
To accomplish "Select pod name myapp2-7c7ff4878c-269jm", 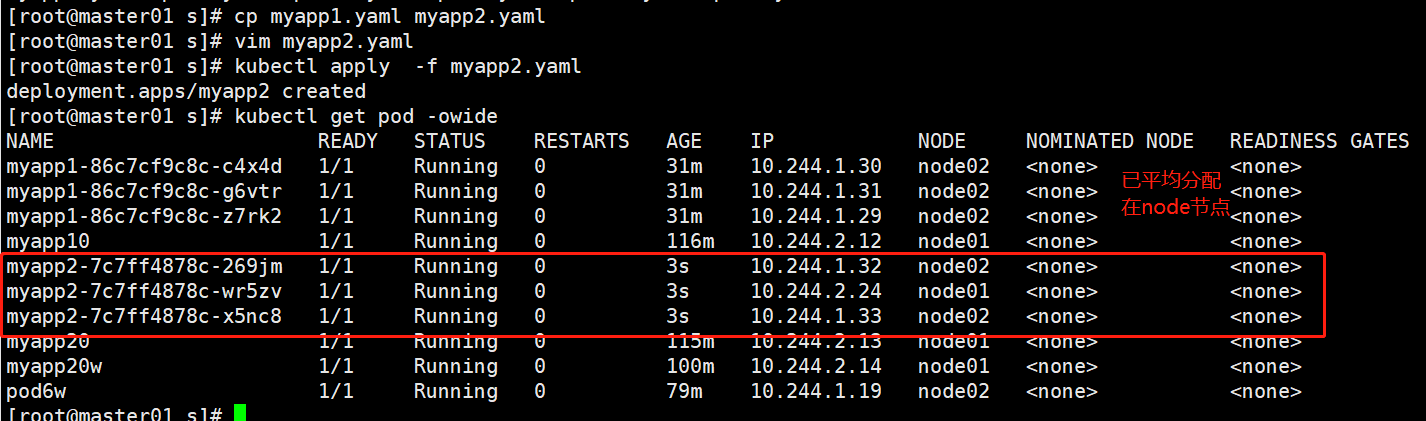I will click(144, 267).
